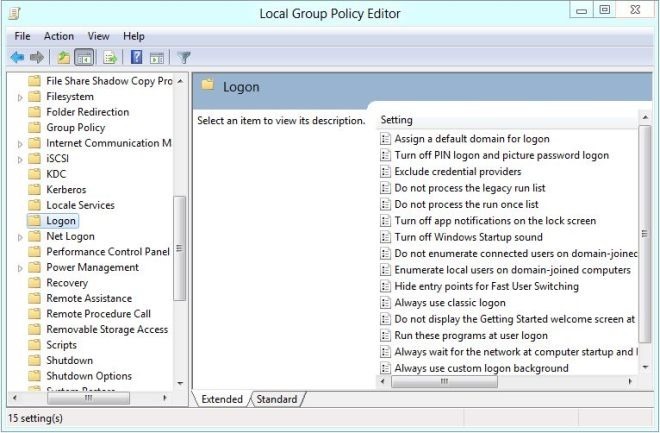Open the File menu

click(x=22, y=36)
